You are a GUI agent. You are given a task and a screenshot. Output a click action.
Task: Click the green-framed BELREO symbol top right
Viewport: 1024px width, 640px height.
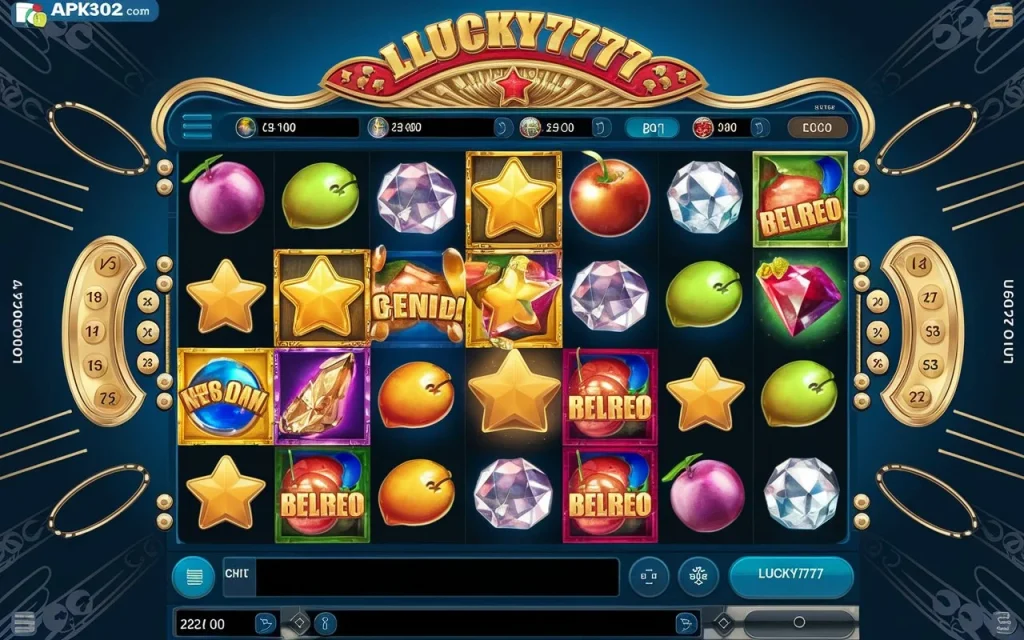pos(800,199)
